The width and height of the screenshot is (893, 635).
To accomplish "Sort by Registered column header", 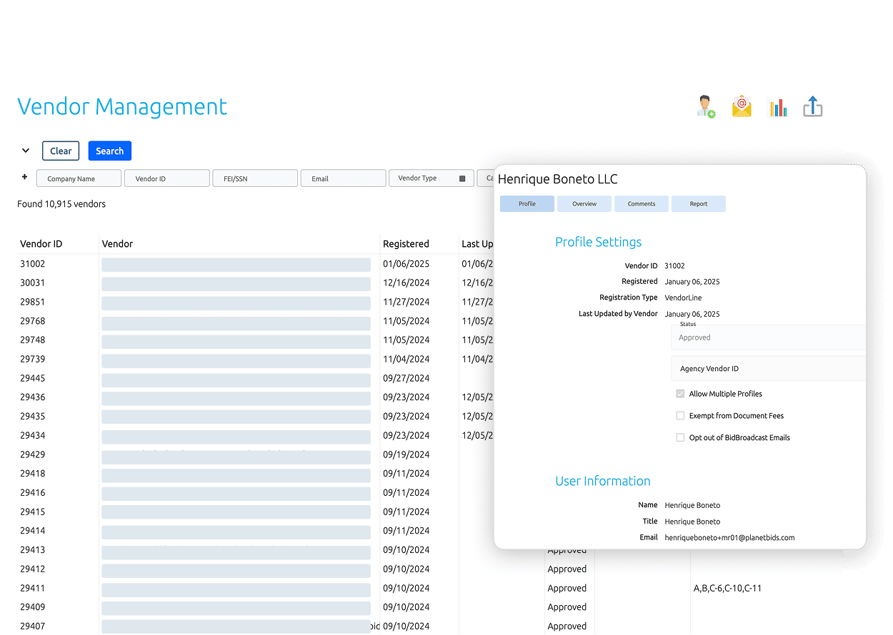I will [x=406, y=244].
